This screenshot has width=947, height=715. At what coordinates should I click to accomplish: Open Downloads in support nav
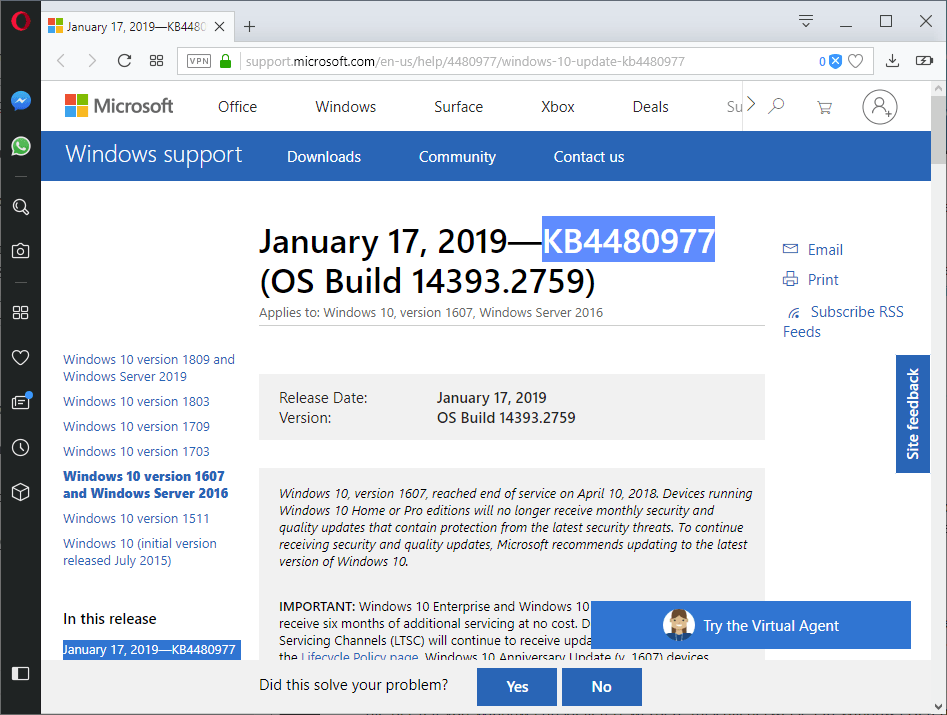point(324,157)
